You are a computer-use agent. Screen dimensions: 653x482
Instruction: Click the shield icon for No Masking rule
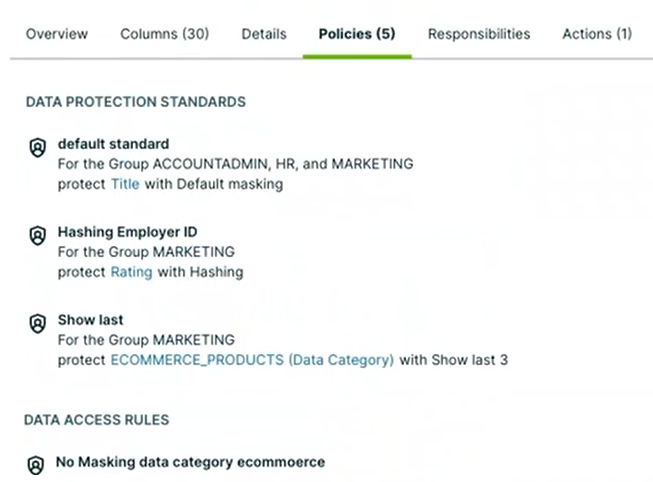[x=37, y=465]
